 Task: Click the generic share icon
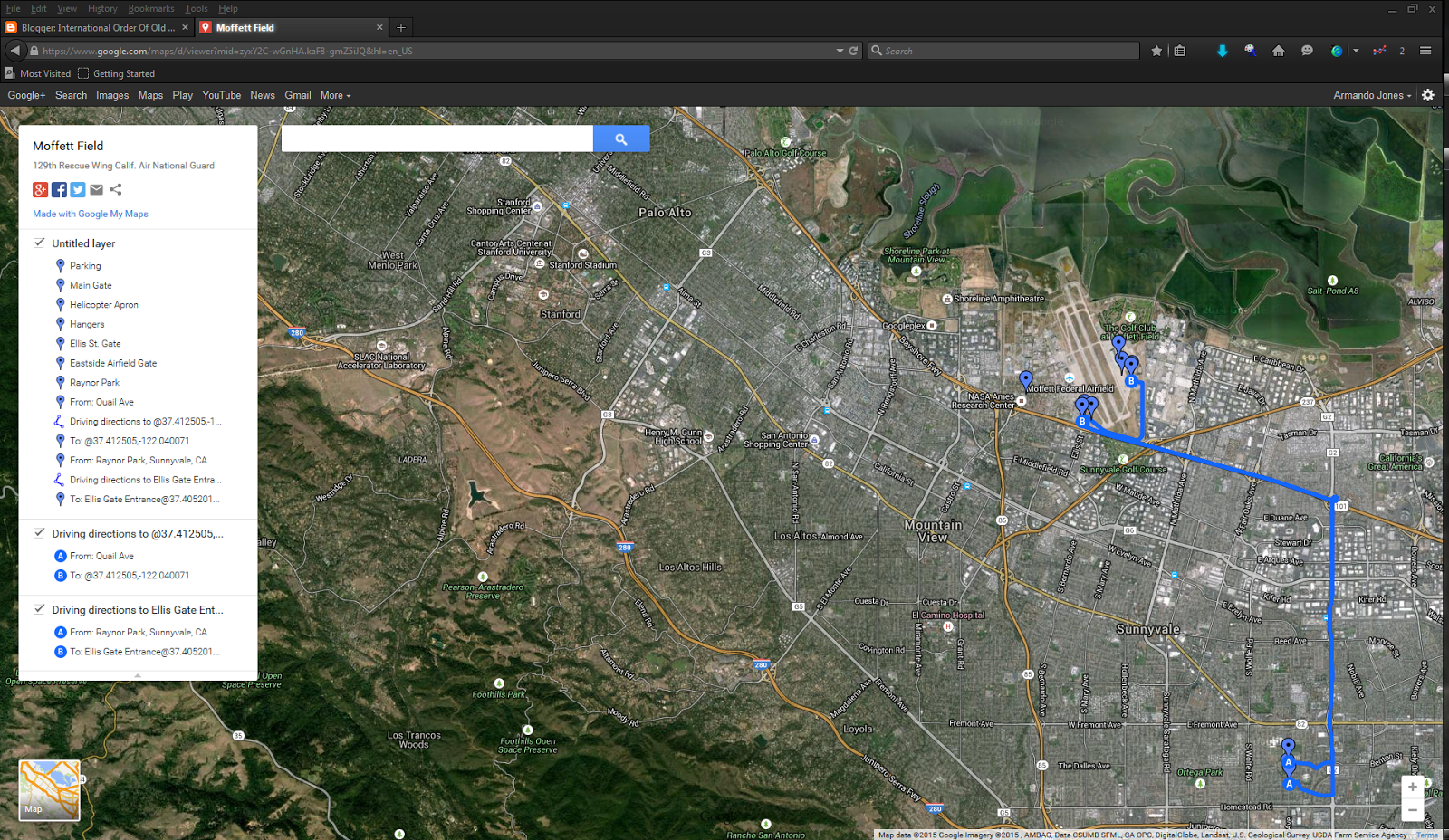[116, 189]
